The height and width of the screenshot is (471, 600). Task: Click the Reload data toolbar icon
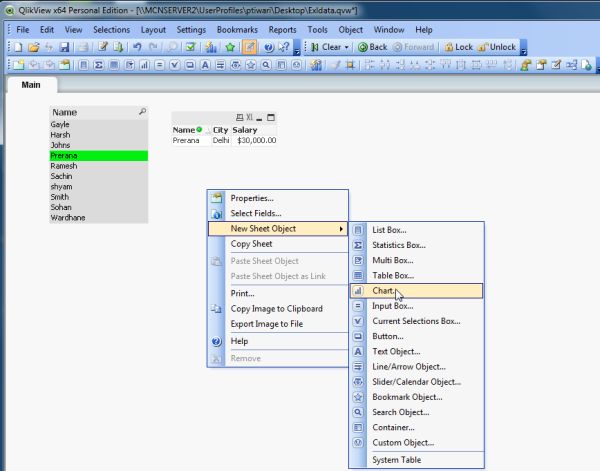click(118, 47)
